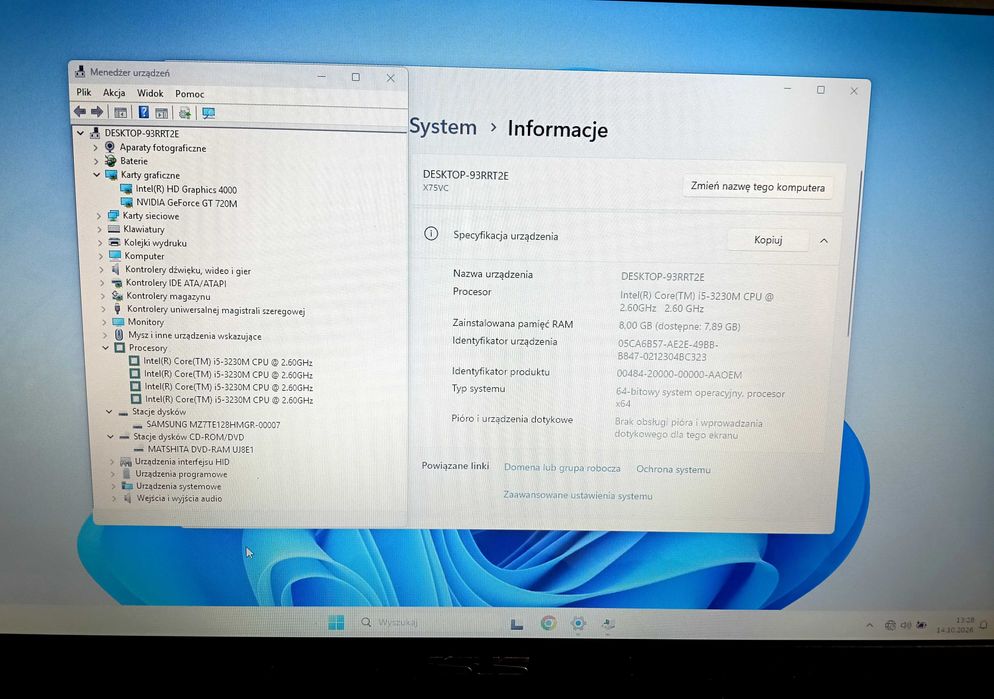Select the Baterie battery icon
The image size is (994, 699).
[110, 161]
